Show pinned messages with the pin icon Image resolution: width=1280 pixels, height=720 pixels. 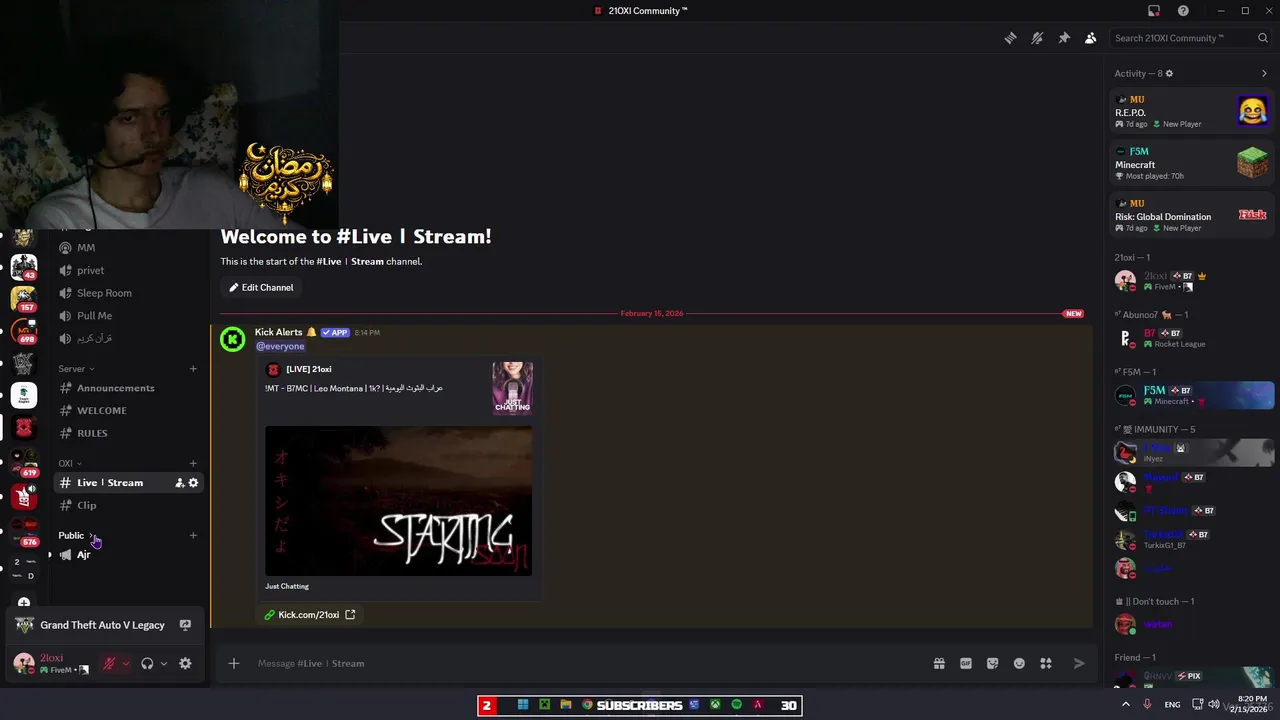tap(1064, 38)
